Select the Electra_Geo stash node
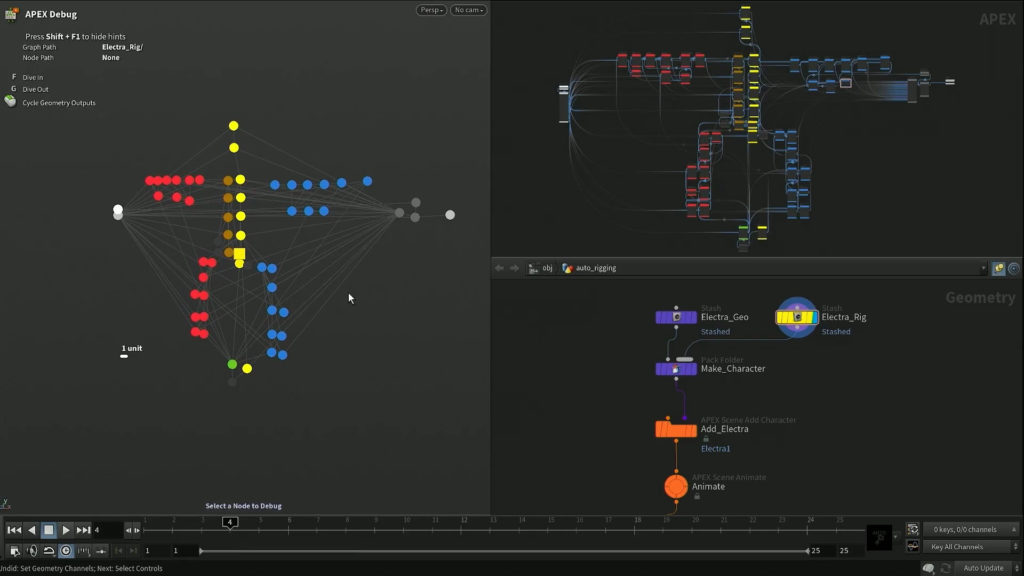 coord(678,316)
